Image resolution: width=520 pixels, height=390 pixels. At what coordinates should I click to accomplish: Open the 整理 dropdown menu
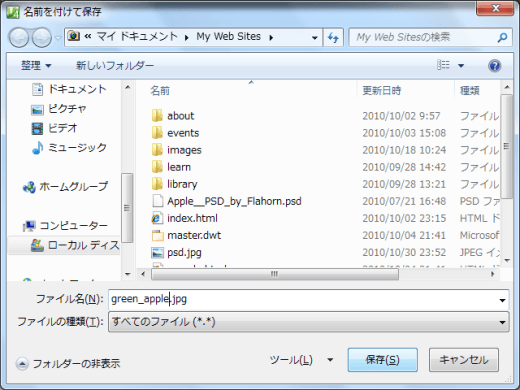36,65
